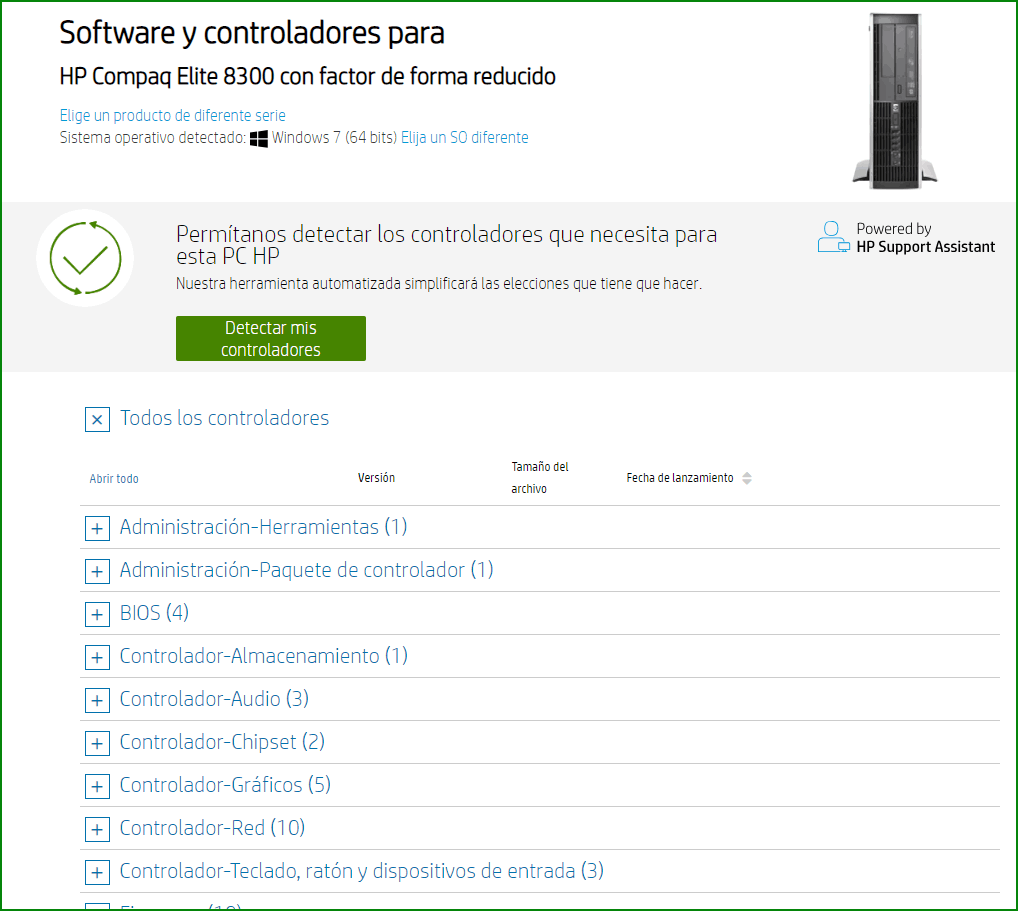Collapse Todos los controladores with X box
This screenshot has height=911, width=1018.
click(97, 419)
